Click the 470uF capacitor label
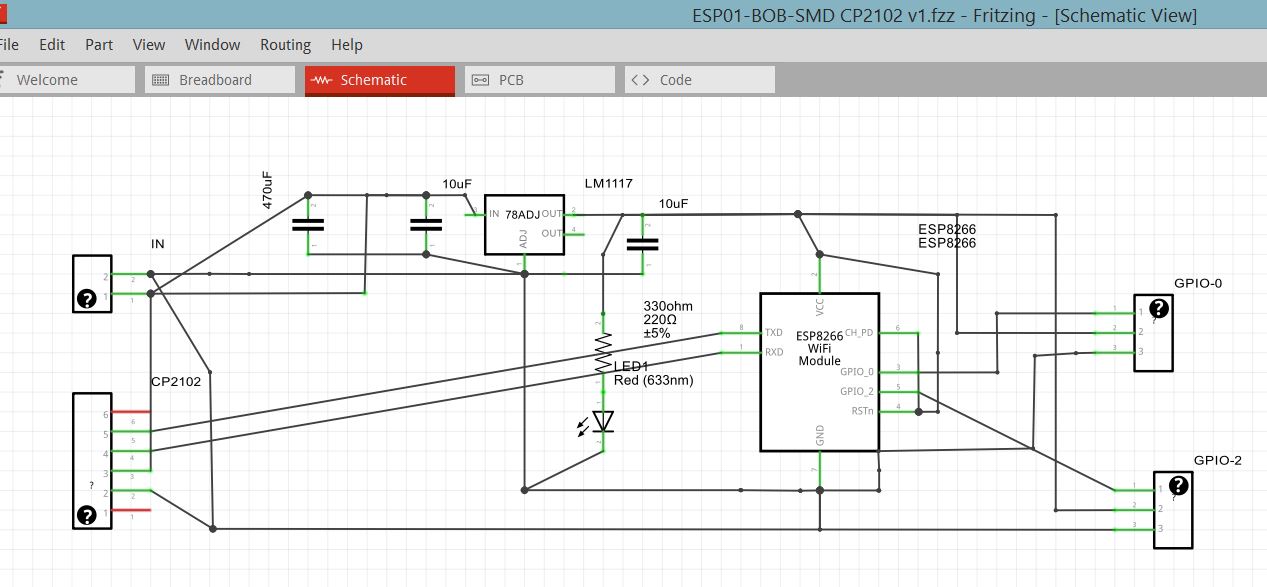 [267, 190]
